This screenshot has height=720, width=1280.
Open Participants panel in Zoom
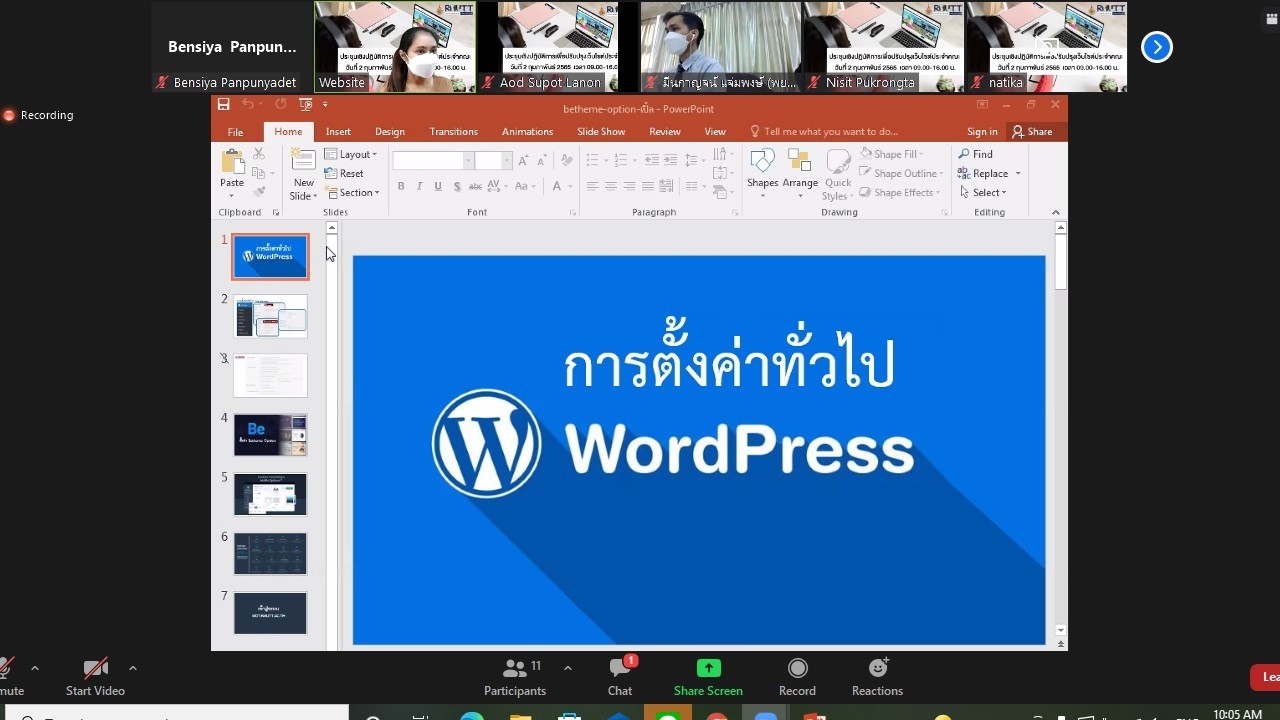[515, 677]
